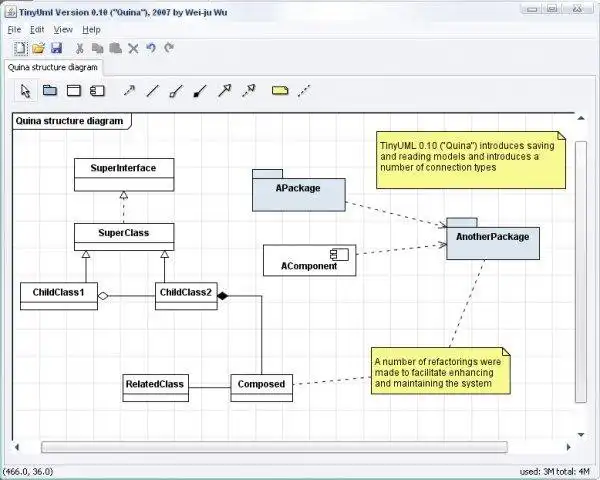Open a model with the folder icon

pyautogui.click(x=38, y=48)
